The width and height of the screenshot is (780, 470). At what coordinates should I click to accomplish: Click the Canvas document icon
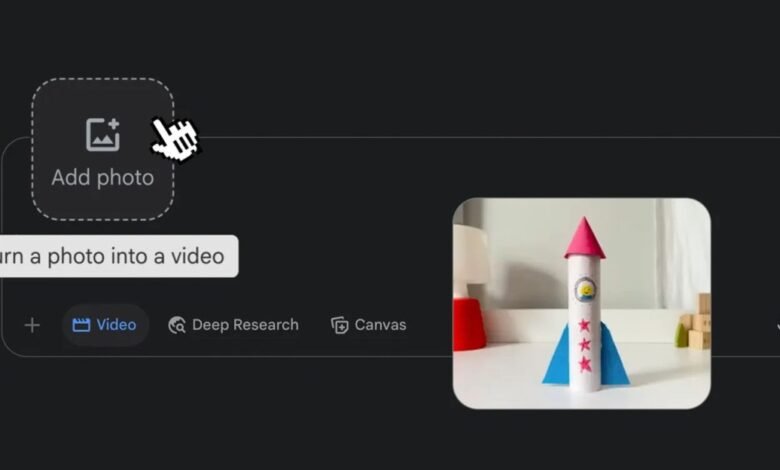340,325
